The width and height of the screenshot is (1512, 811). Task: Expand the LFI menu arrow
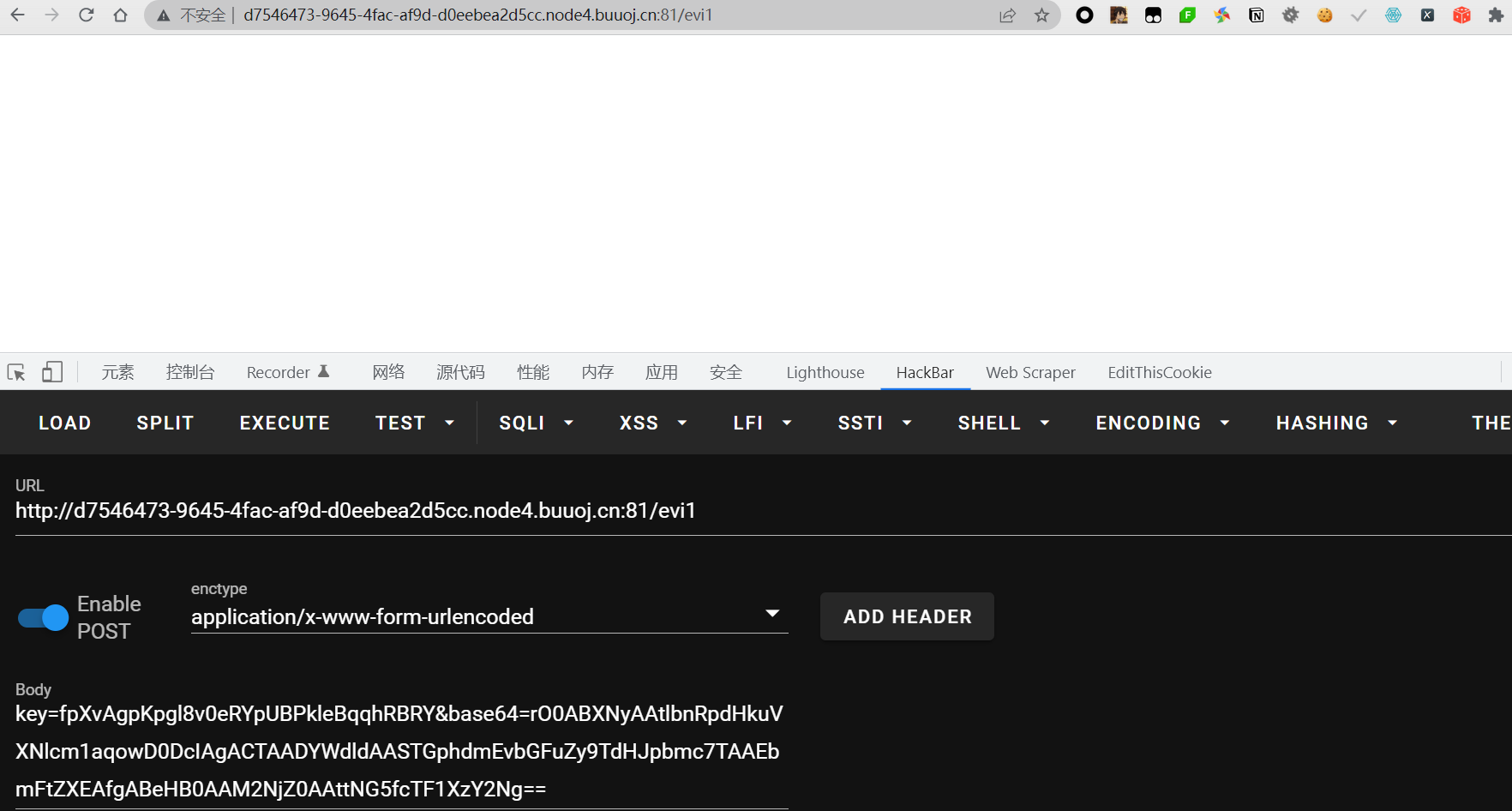[x=787, y=423]
